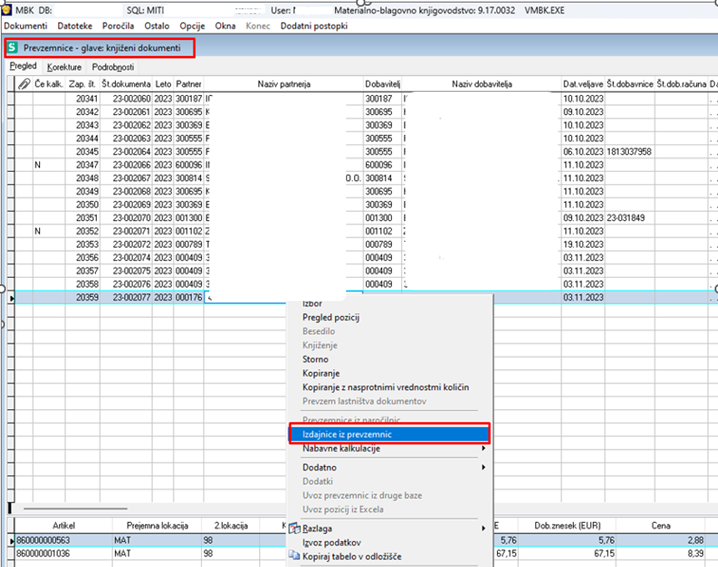The image size is (718, 567).
Task: Sort by the Dat.veljave column header
Action: [581, 85]
